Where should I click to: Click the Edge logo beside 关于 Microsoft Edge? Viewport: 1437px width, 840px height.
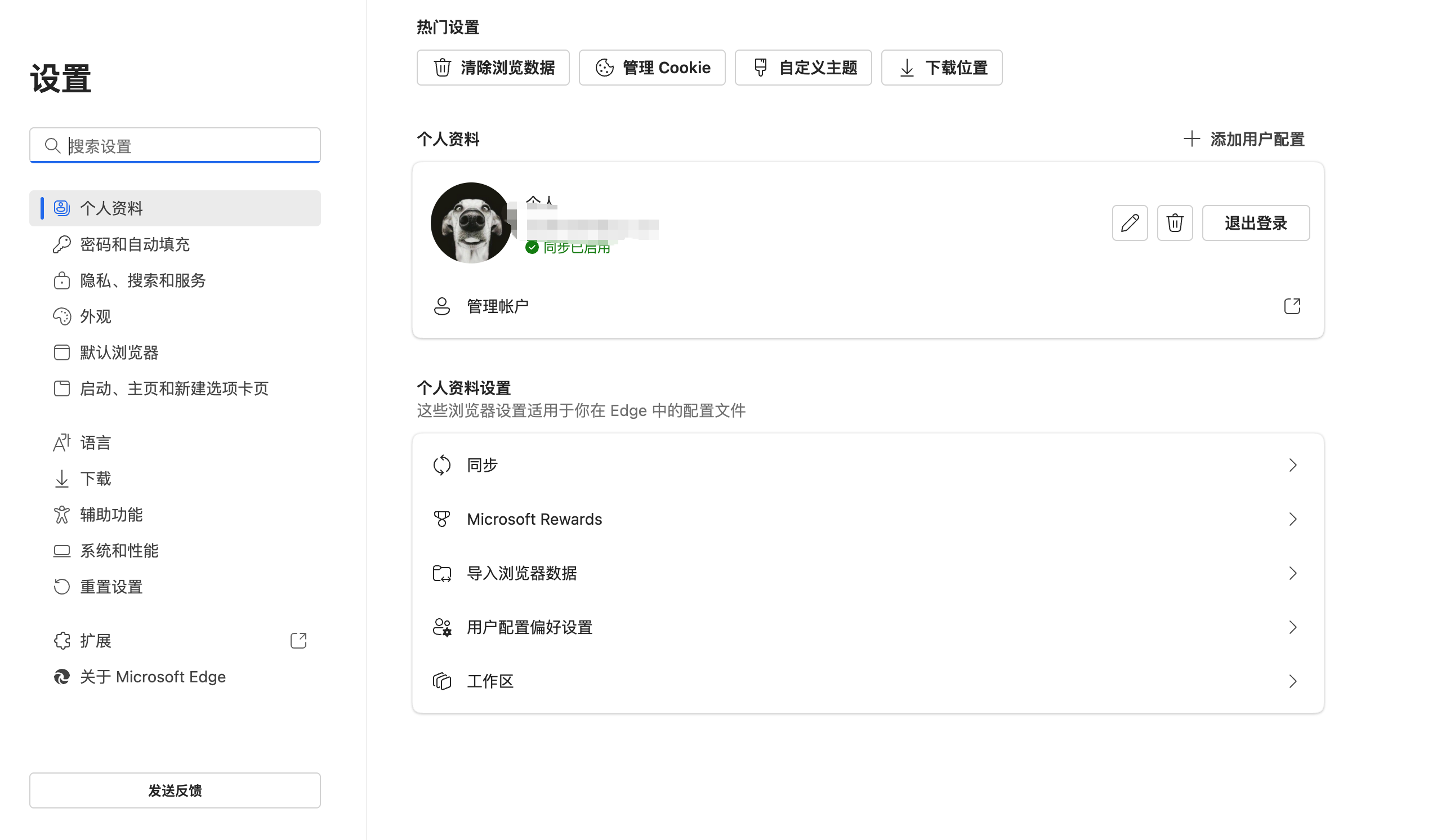pyautogui.click(x=61, y=676)
